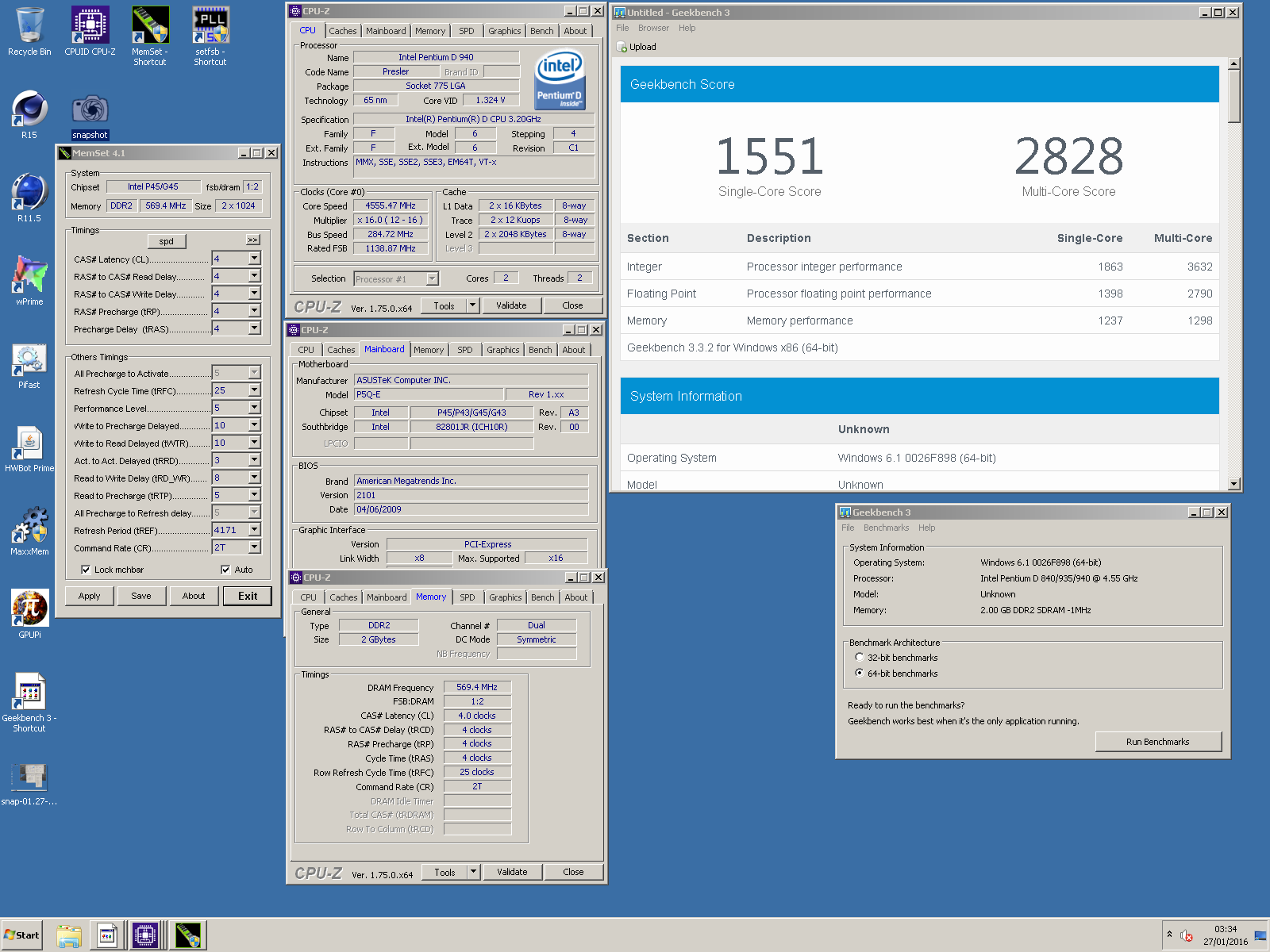
Task: Click Validate in the top CPU-Z window
Action: 511,305
